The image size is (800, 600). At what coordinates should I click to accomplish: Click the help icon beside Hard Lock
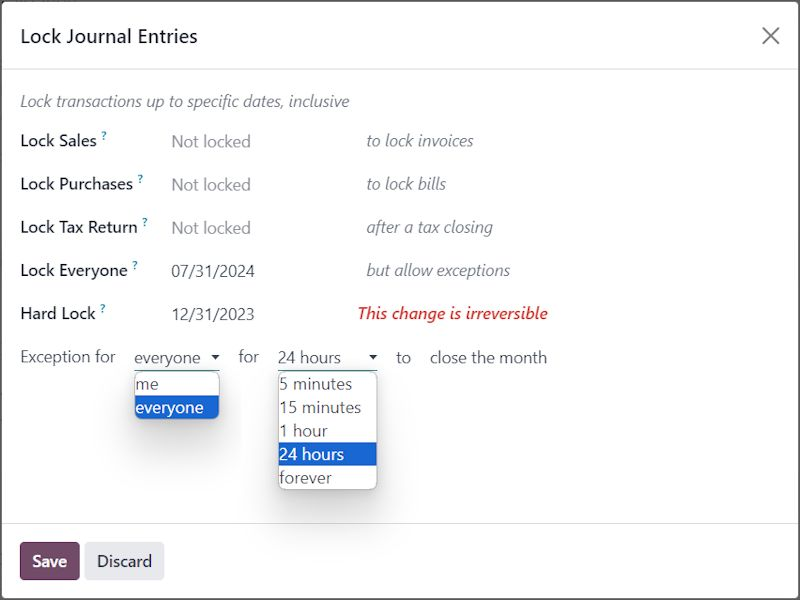[102, 308]
